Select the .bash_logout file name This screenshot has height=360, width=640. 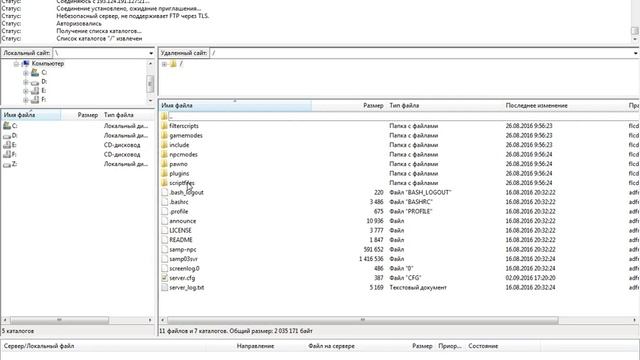click(x=186, y=192)
